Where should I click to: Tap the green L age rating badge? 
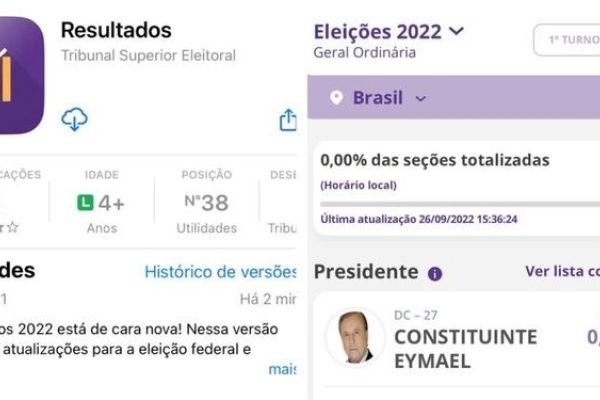coord(85,202)
